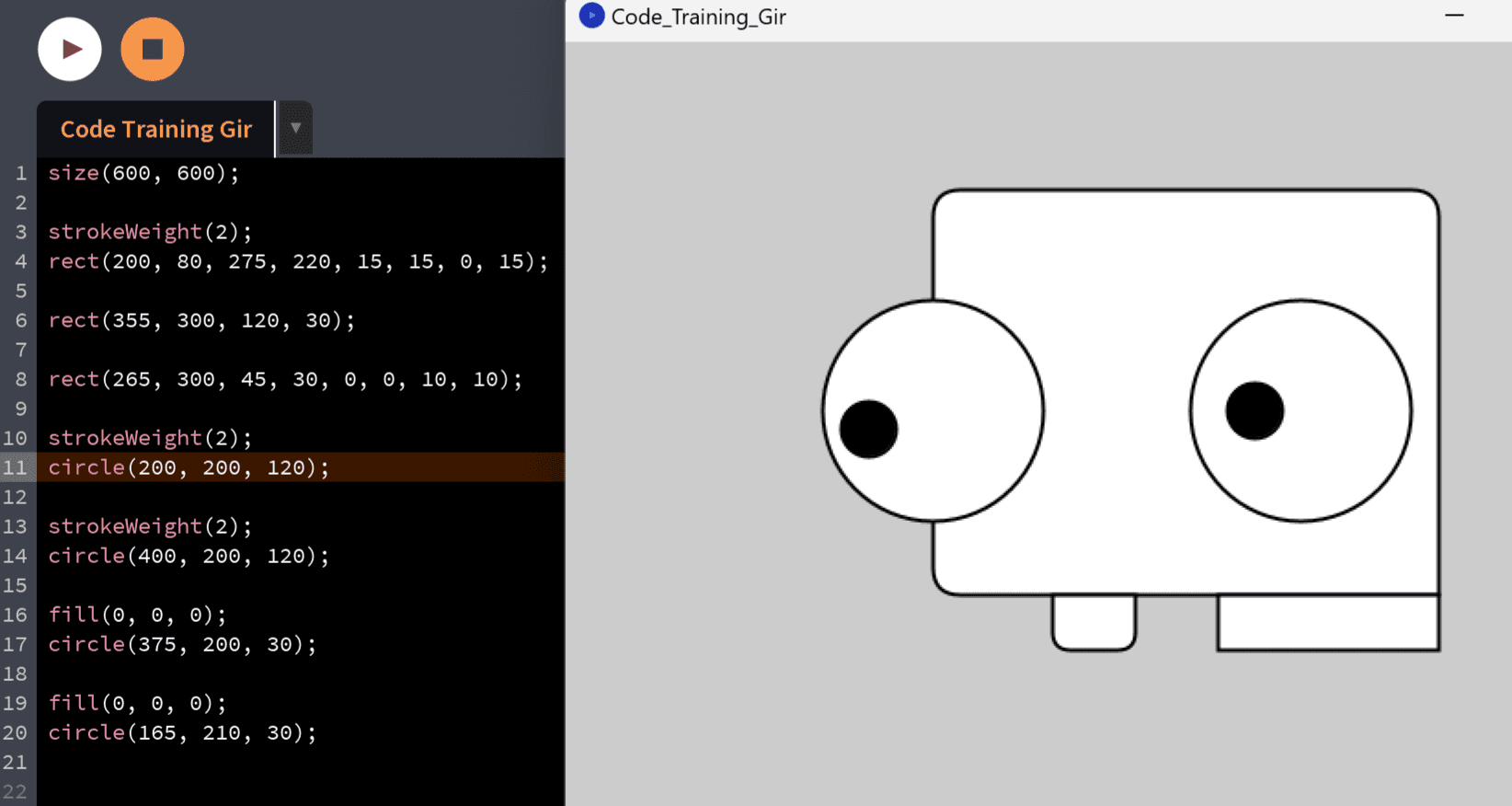Click the rect(265, 300, 45, 30...) code line

(x=285, y=379)
